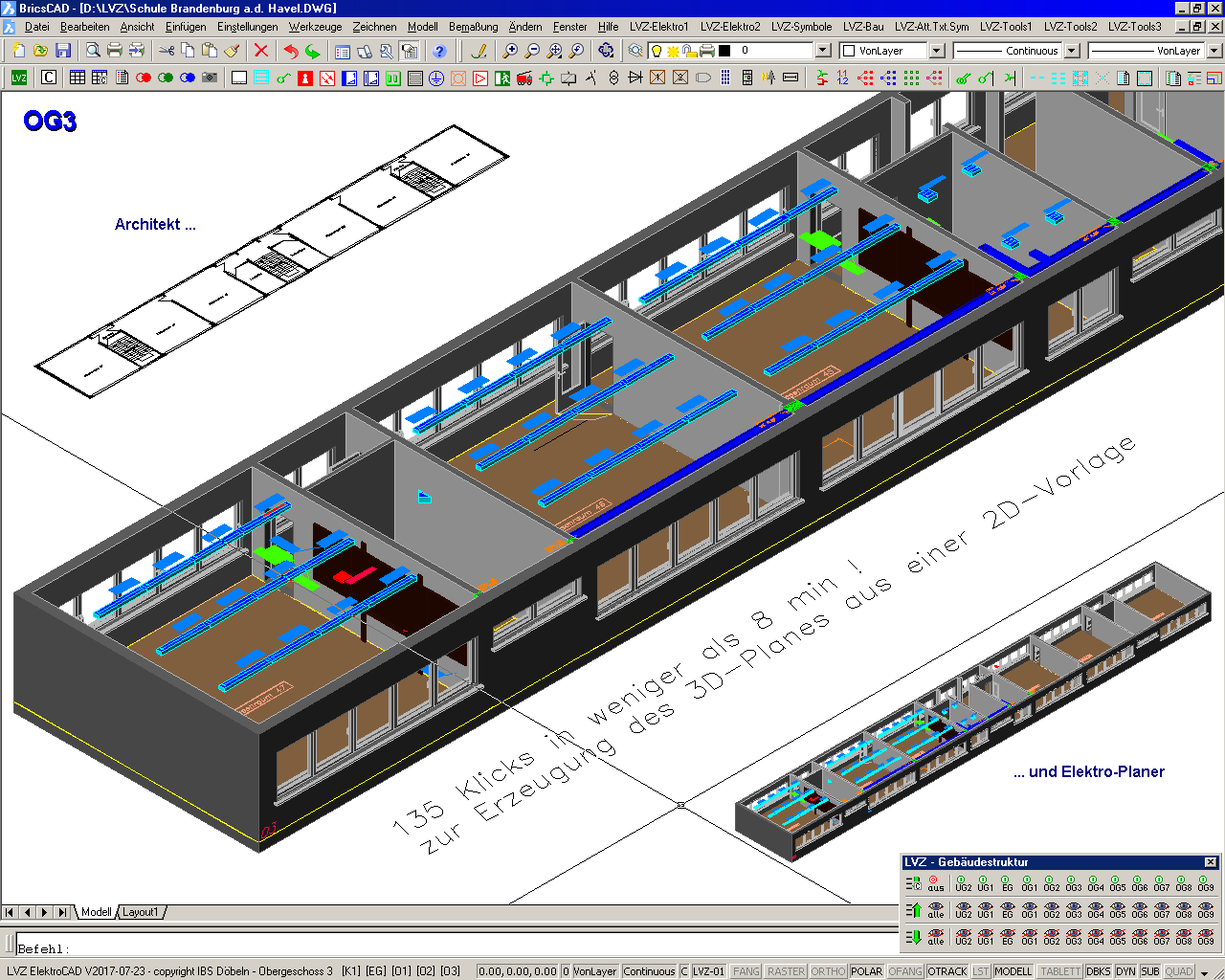Hide floor EG with its crossed-out eye
The width and height of the screenshot is (1225, 980).
[1007, 936]
